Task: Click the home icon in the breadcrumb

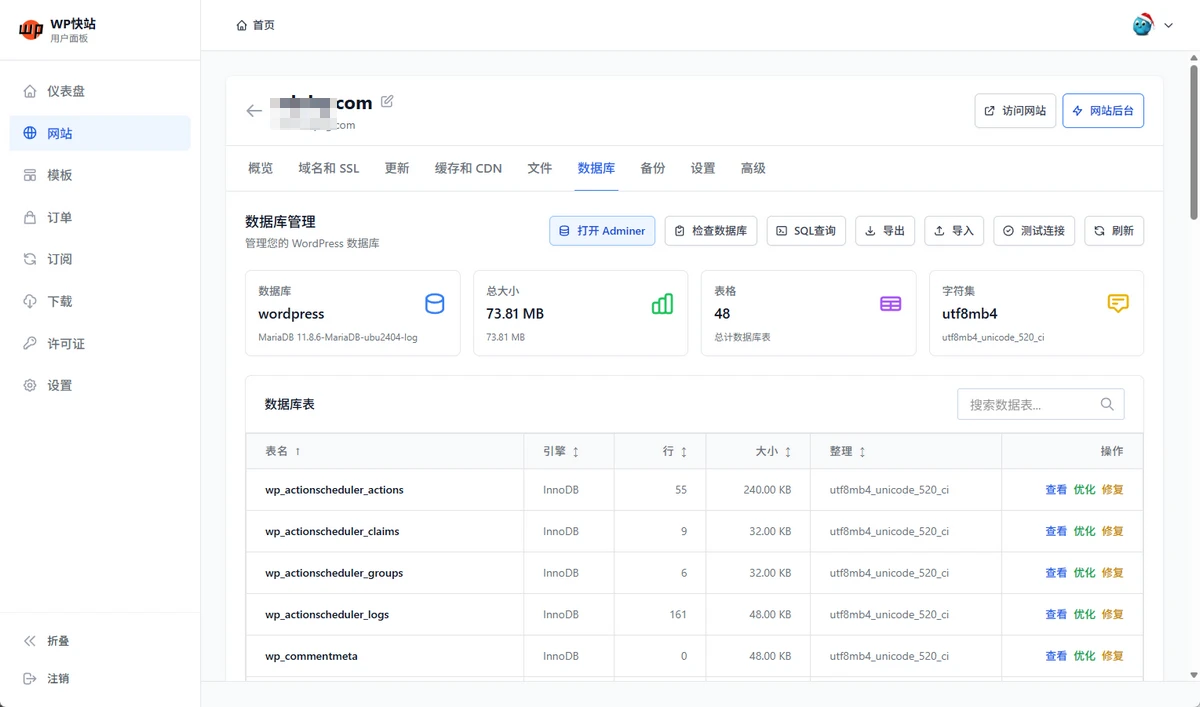Action: pyautogui.click(x=241, y=25)
